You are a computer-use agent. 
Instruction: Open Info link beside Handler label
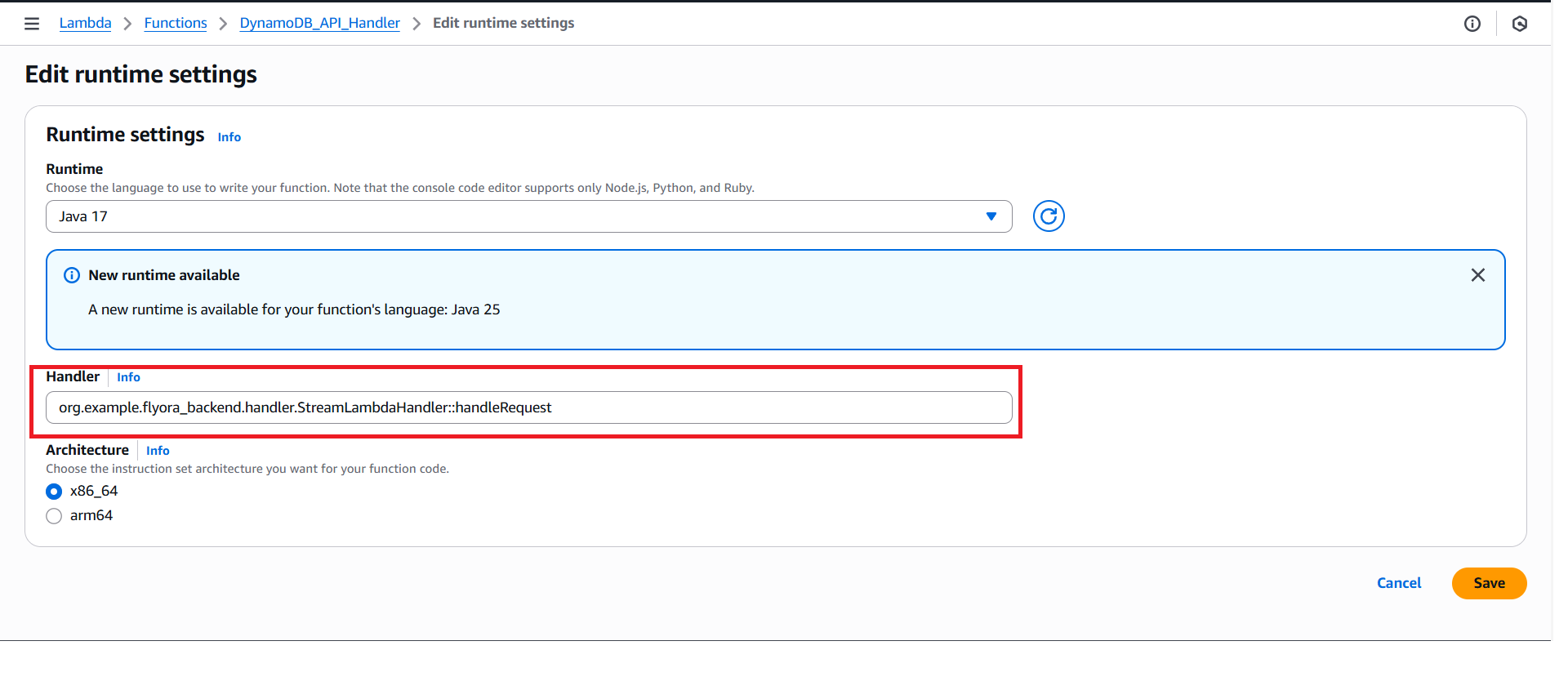[x=128, y=377]
